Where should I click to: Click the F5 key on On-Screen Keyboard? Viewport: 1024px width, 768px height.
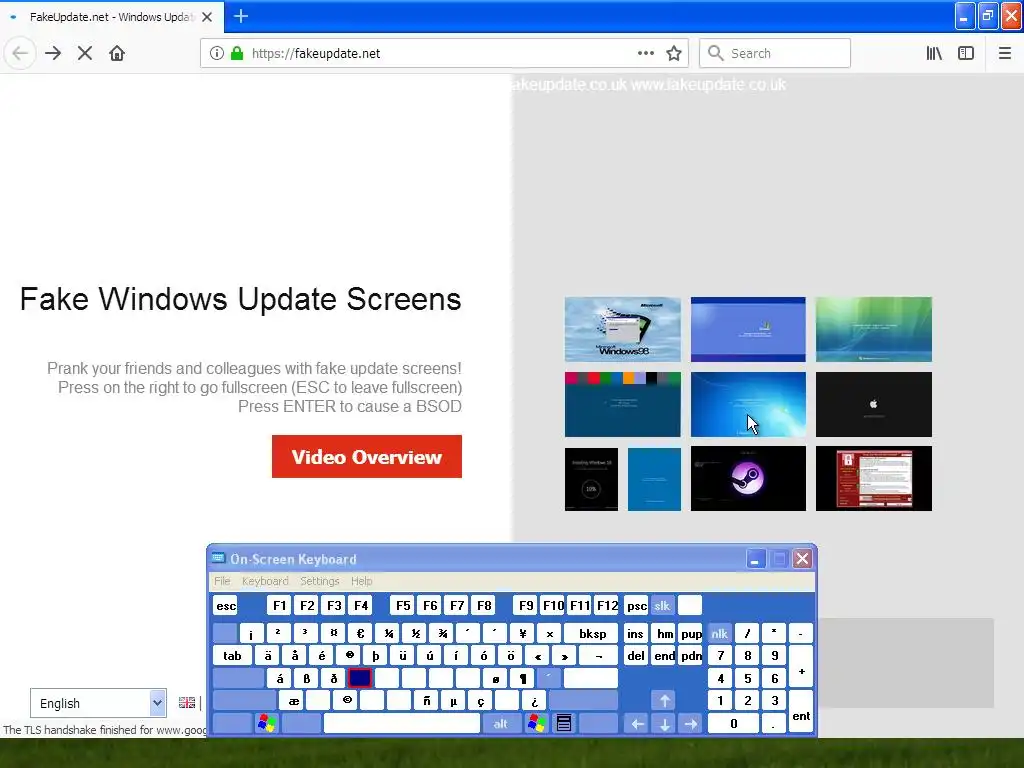click(403, 605)
